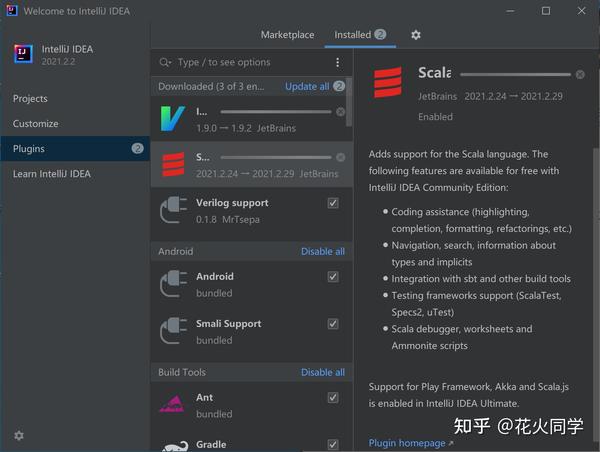Click the Ant plugin icon
This screenshot has width=600, height=452.
[x=173, y=405]
